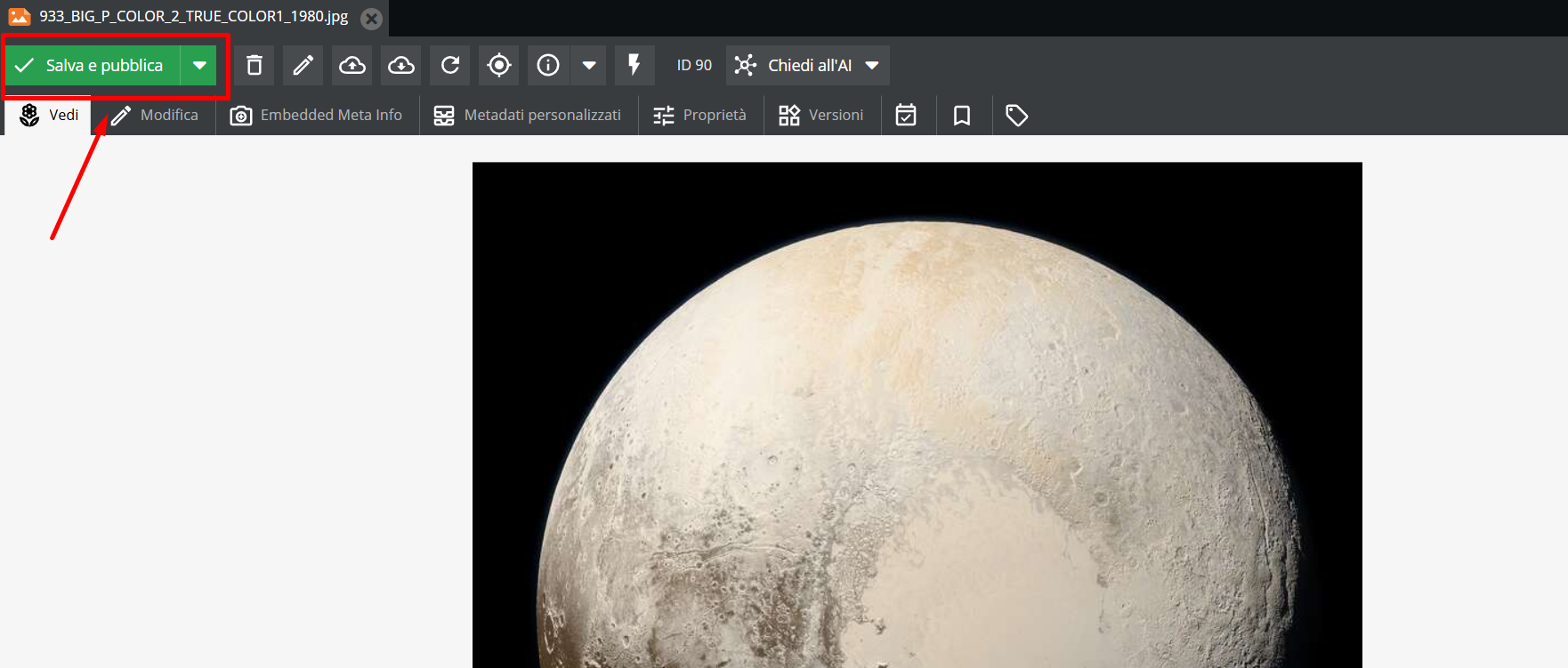The width and height of the screenshot is (1568, 668).
Task: Download the asset with cloud download icon
Action: (x=401, y=65)
